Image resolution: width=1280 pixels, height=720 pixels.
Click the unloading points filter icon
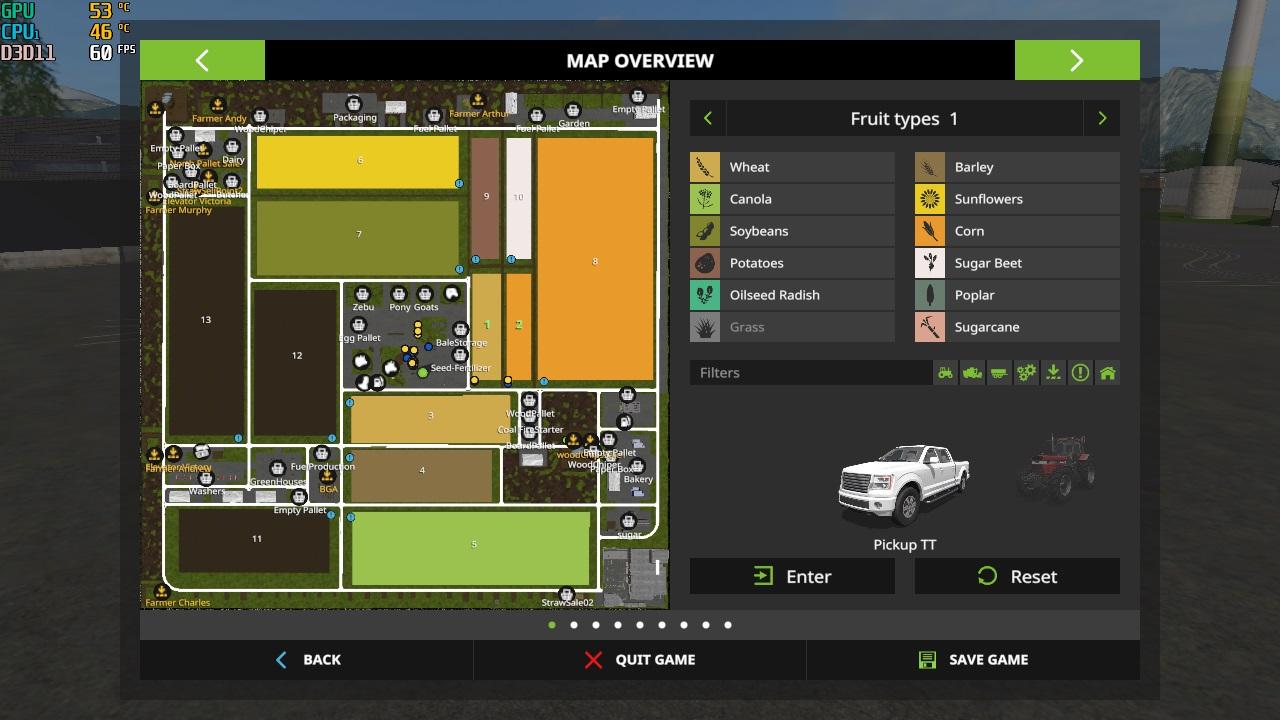coord(1053,373)
